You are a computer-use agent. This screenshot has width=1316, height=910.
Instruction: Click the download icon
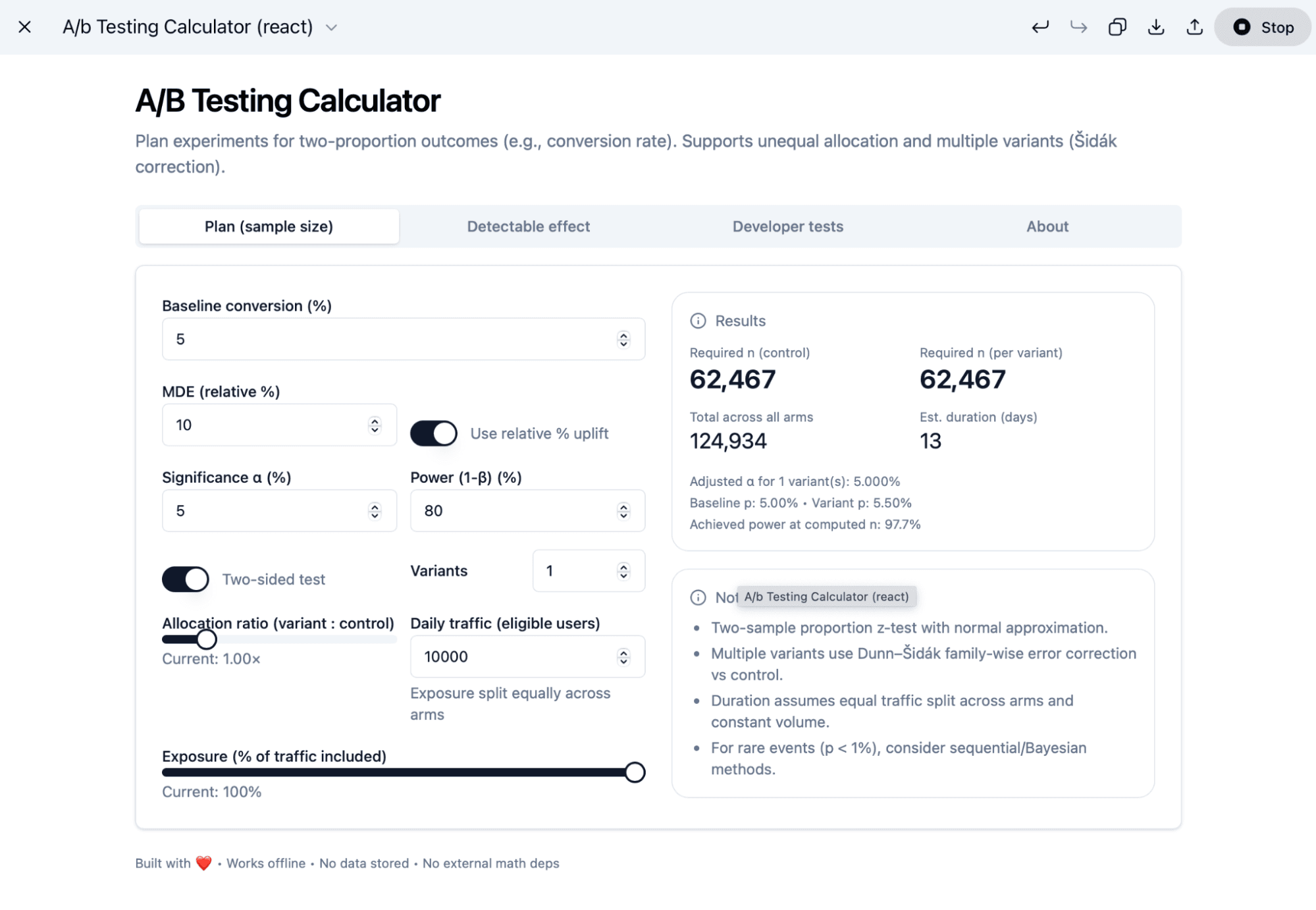[x=1156, y=27]
